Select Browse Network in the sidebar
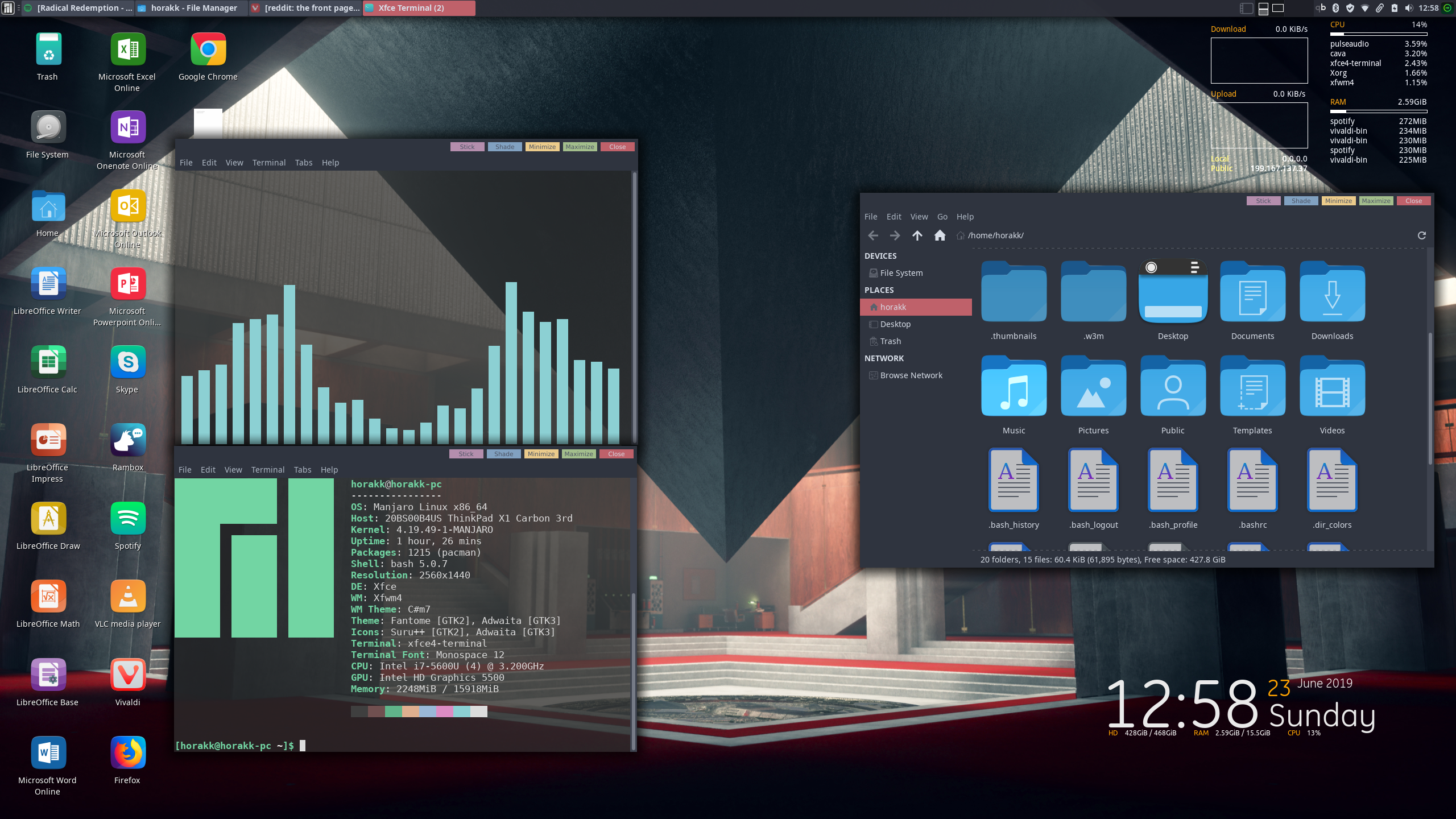This screenshot has width=1456, height=819. 911,375
